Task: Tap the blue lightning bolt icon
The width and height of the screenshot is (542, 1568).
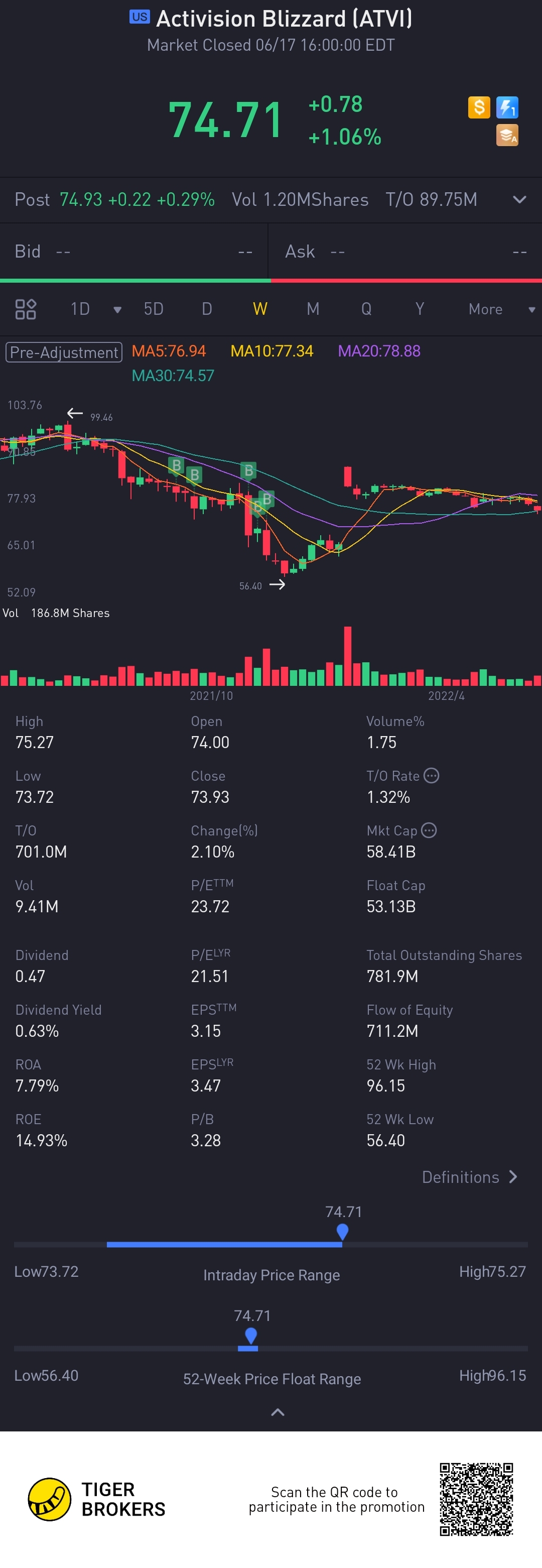Action: tap(507, 108)
